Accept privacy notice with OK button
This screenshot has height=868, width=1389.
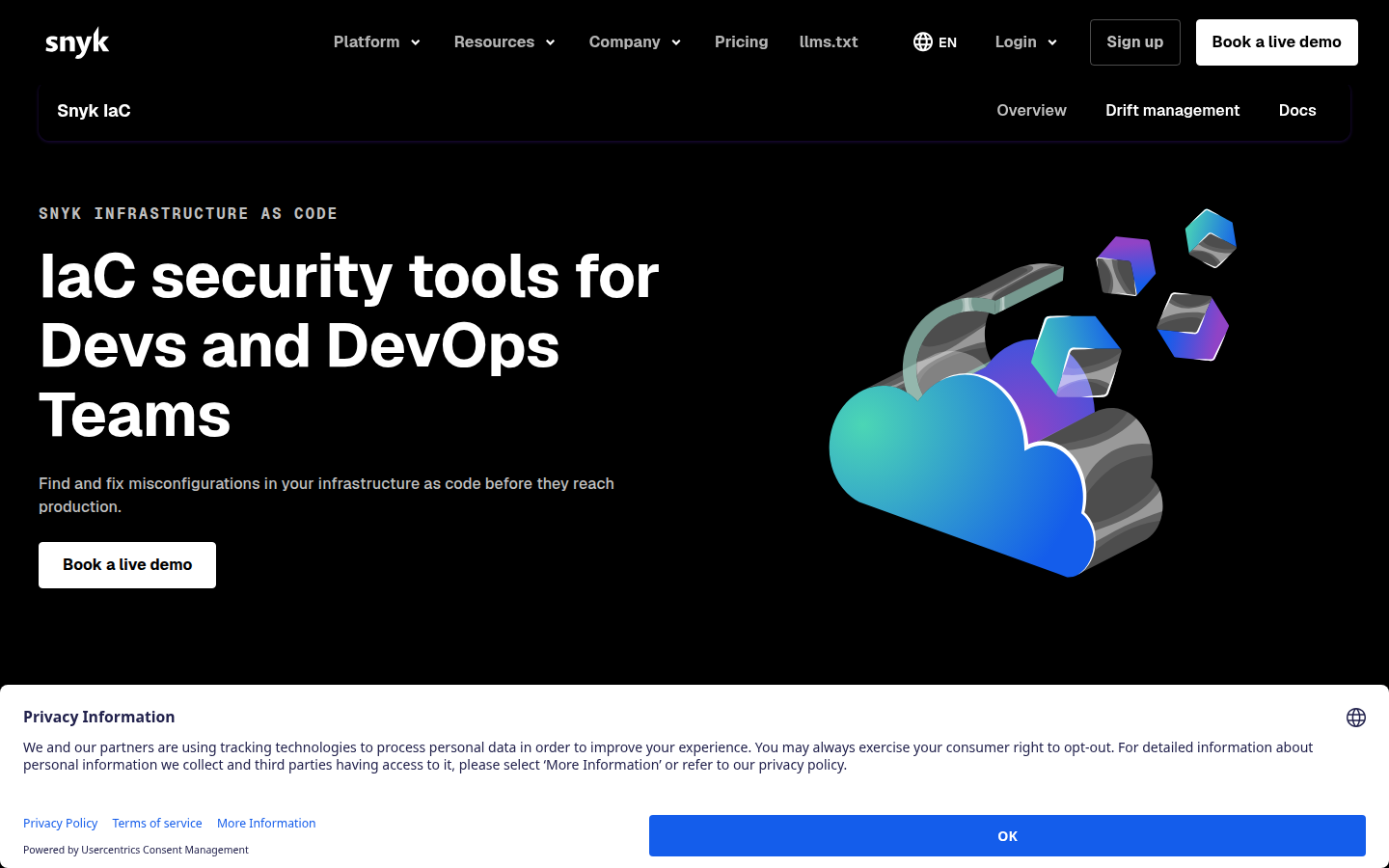click(x=1007, y=836)
